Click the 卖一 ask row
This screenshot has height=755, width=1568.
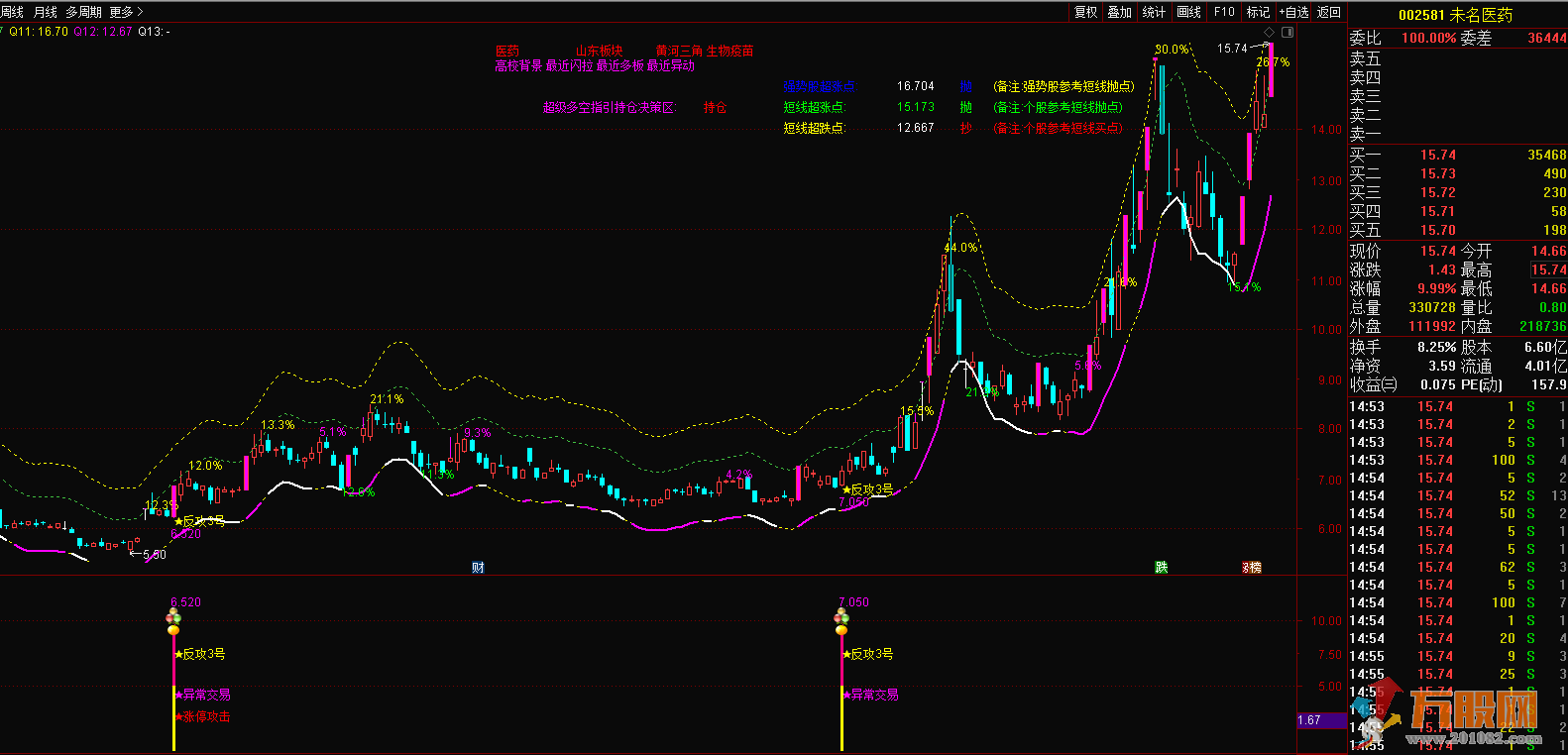[1458, 134]
